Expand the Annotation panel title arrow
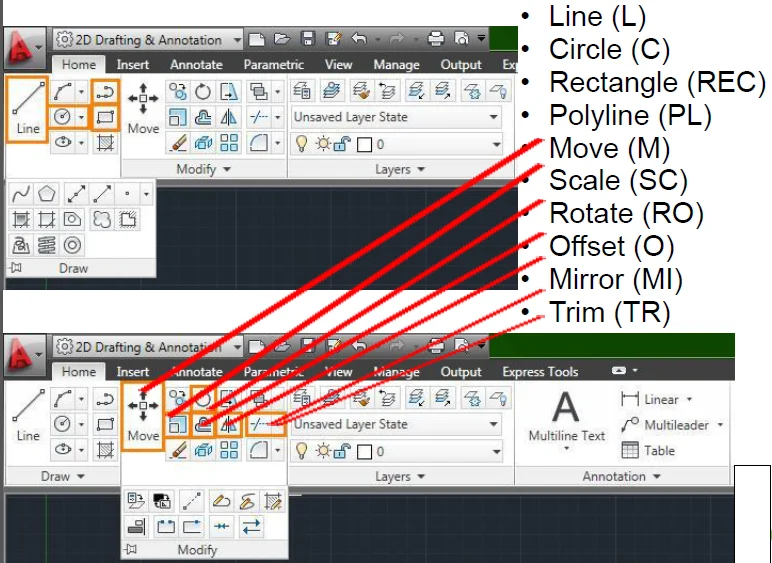772x563 pixels. [657, 476]
